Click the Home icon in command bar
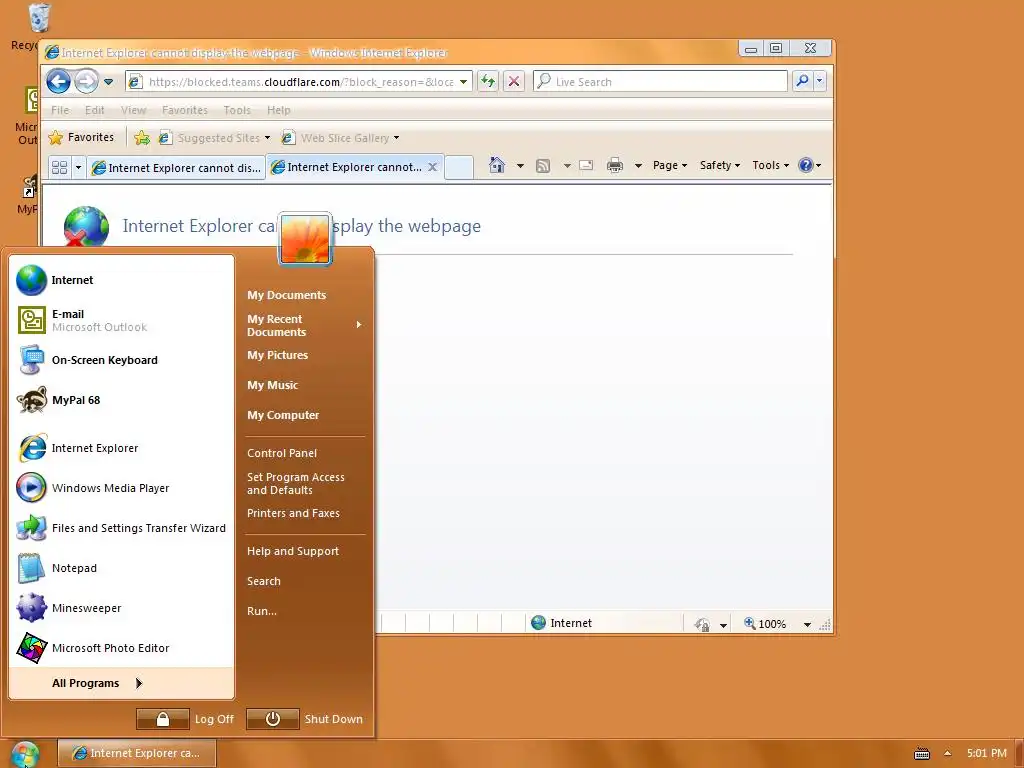This screenshot has width=1024, height=768. pos(497,165)
